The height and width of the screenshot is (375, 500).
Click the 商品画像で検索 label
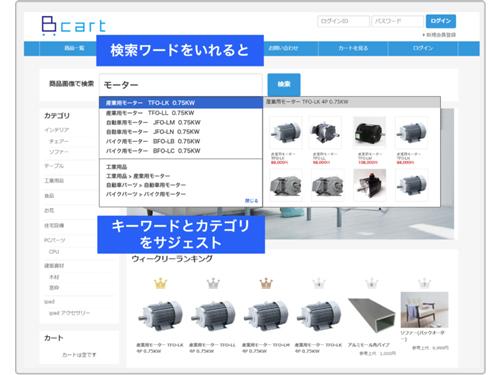[71, 84]
